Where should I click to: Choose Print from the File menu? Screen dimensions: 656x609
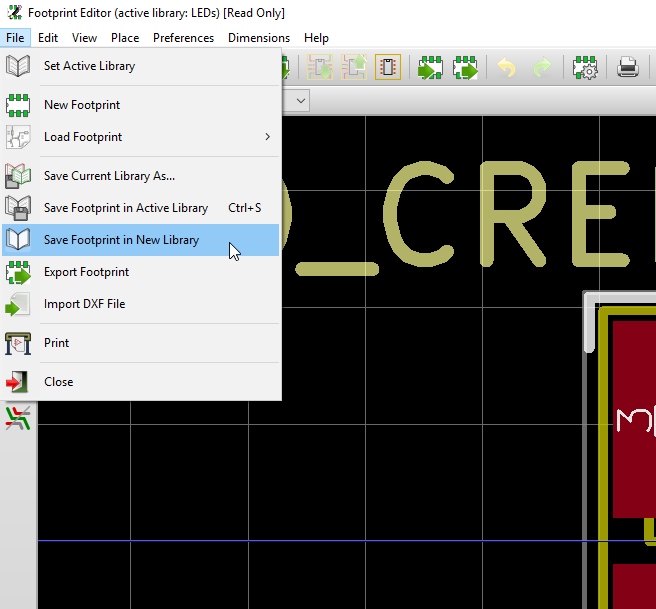coord(141,343)
